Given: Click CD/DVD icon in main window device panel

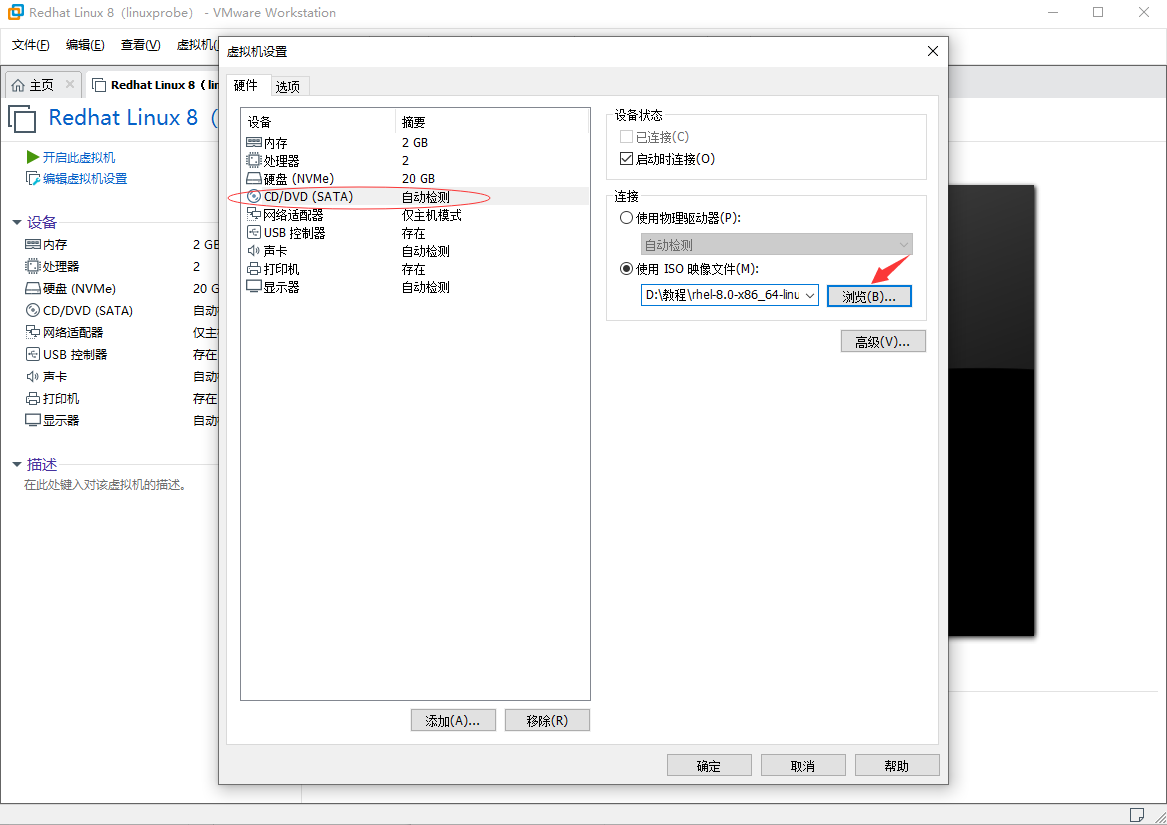Looking at the screenshot, I should 33,310.
